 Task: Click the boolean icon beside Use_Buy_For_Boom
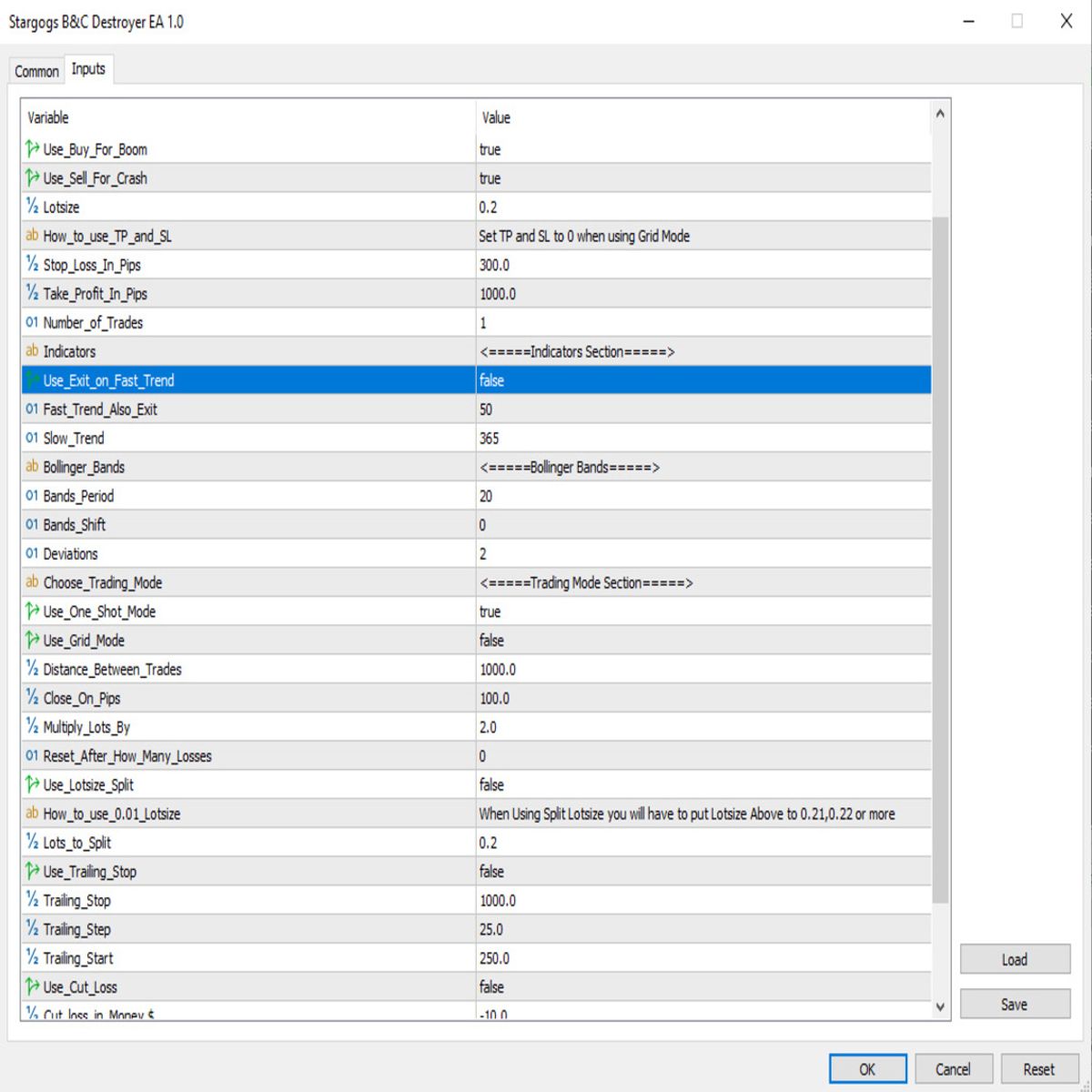32,149
